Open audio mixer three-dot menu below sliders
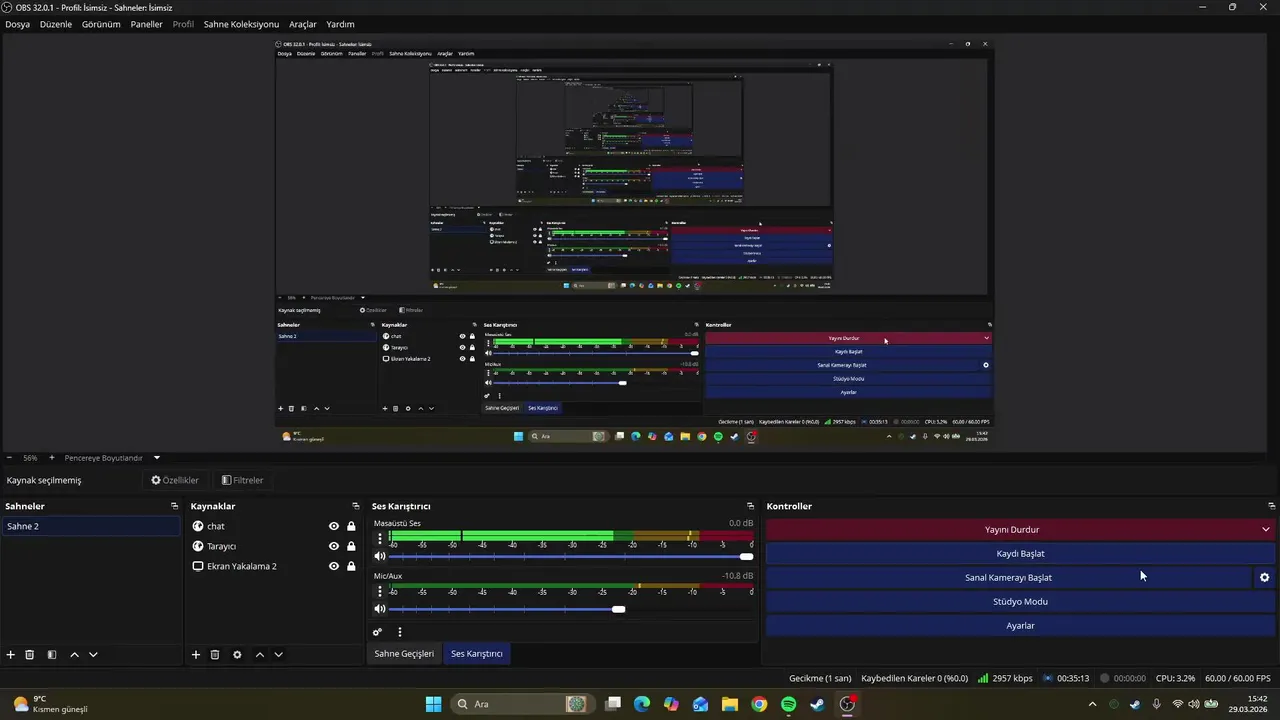 tap(399, 632)
